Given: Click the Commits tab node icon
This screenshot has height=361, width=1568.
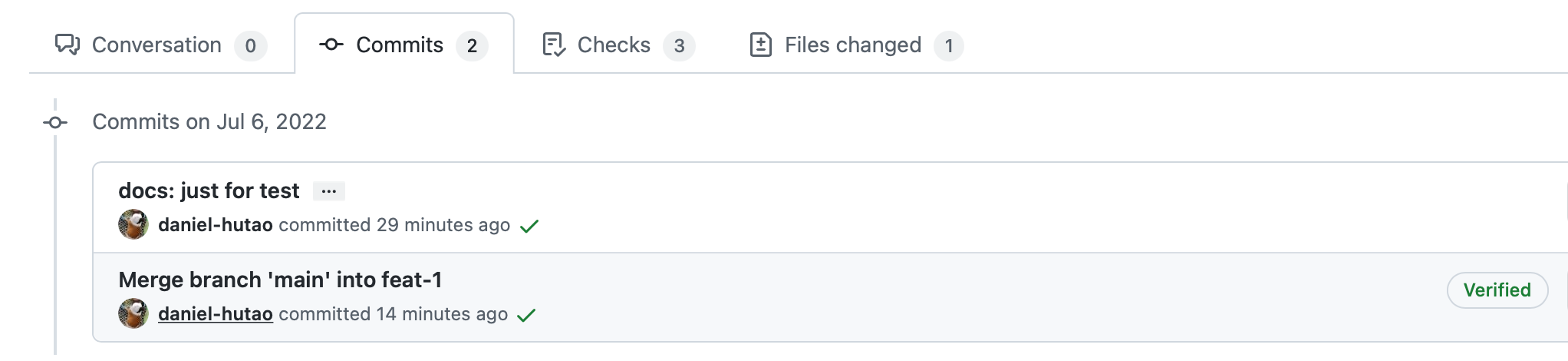Looking at the screenshot, I should pos(331,45).
